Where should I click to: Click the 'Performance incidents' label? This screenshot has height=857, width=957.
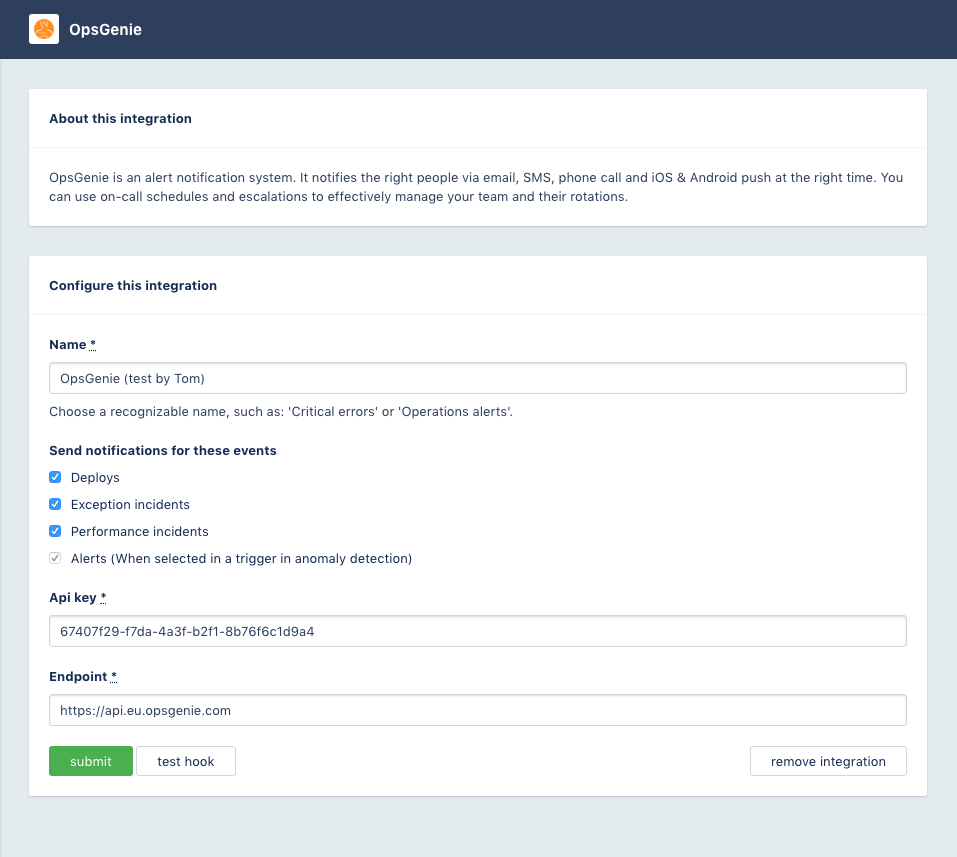tap(140, 531)
